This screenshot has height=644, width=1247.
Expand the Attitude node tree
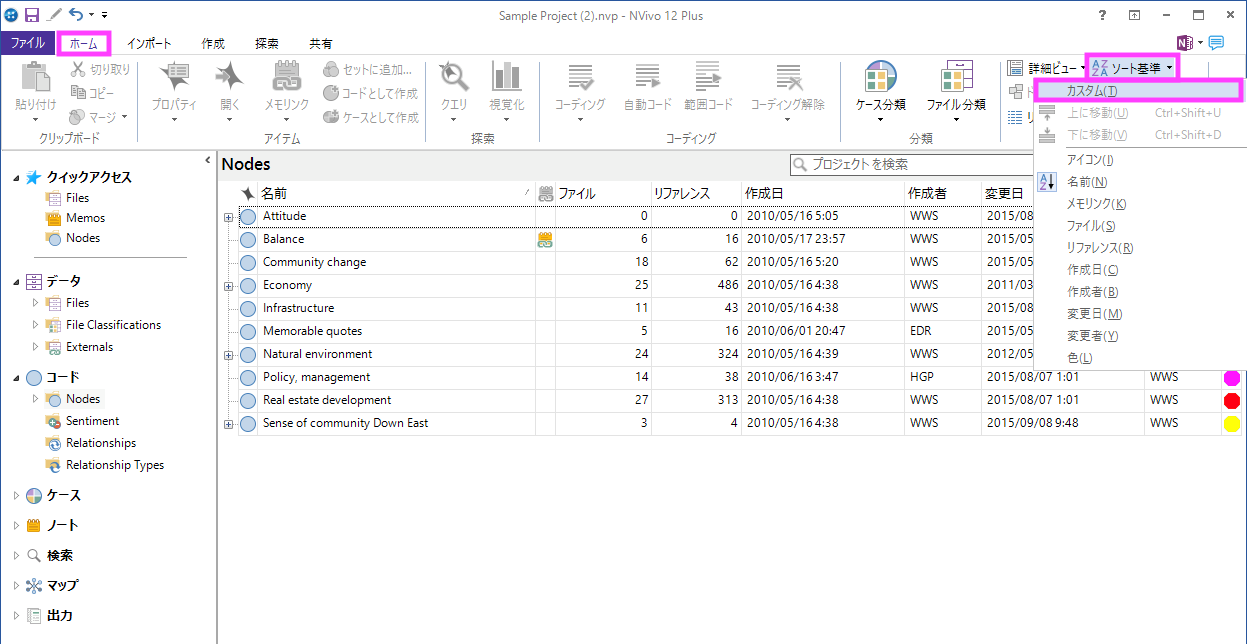click(228, 217)
